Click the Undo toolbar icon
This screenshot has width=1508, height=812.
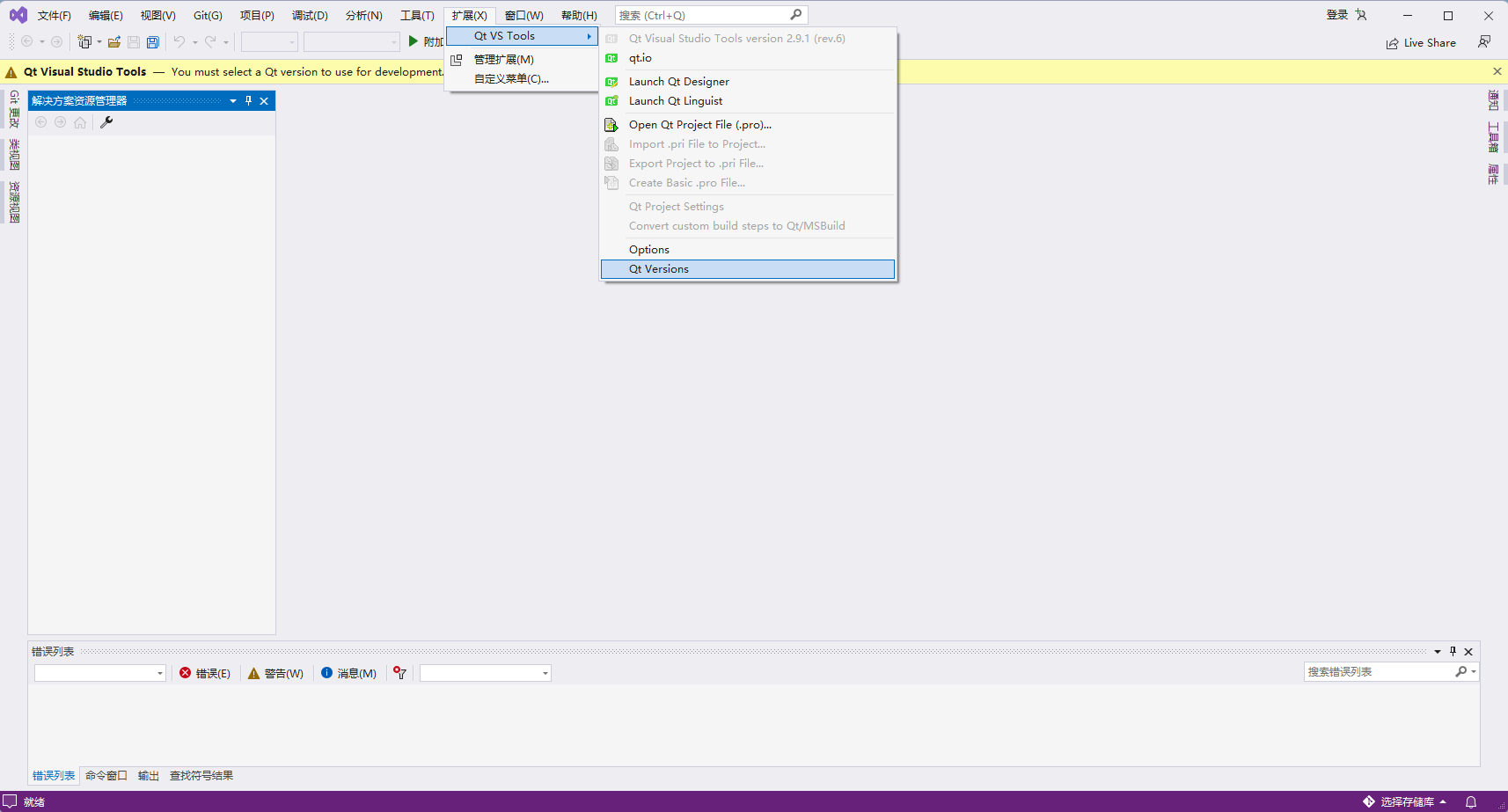[179, 41]
